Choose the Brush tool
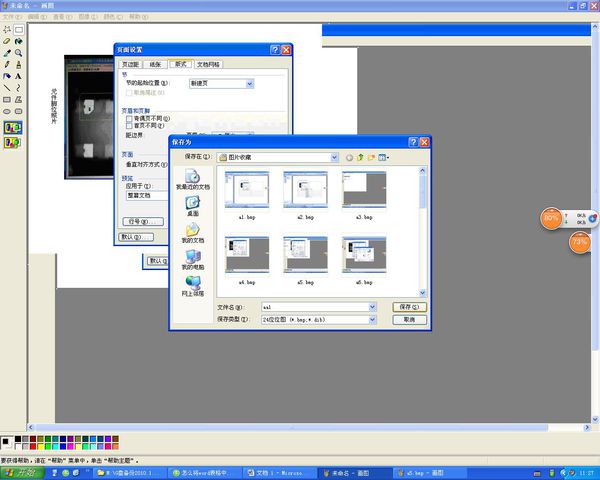600x480 pixels. pos(18,64)
